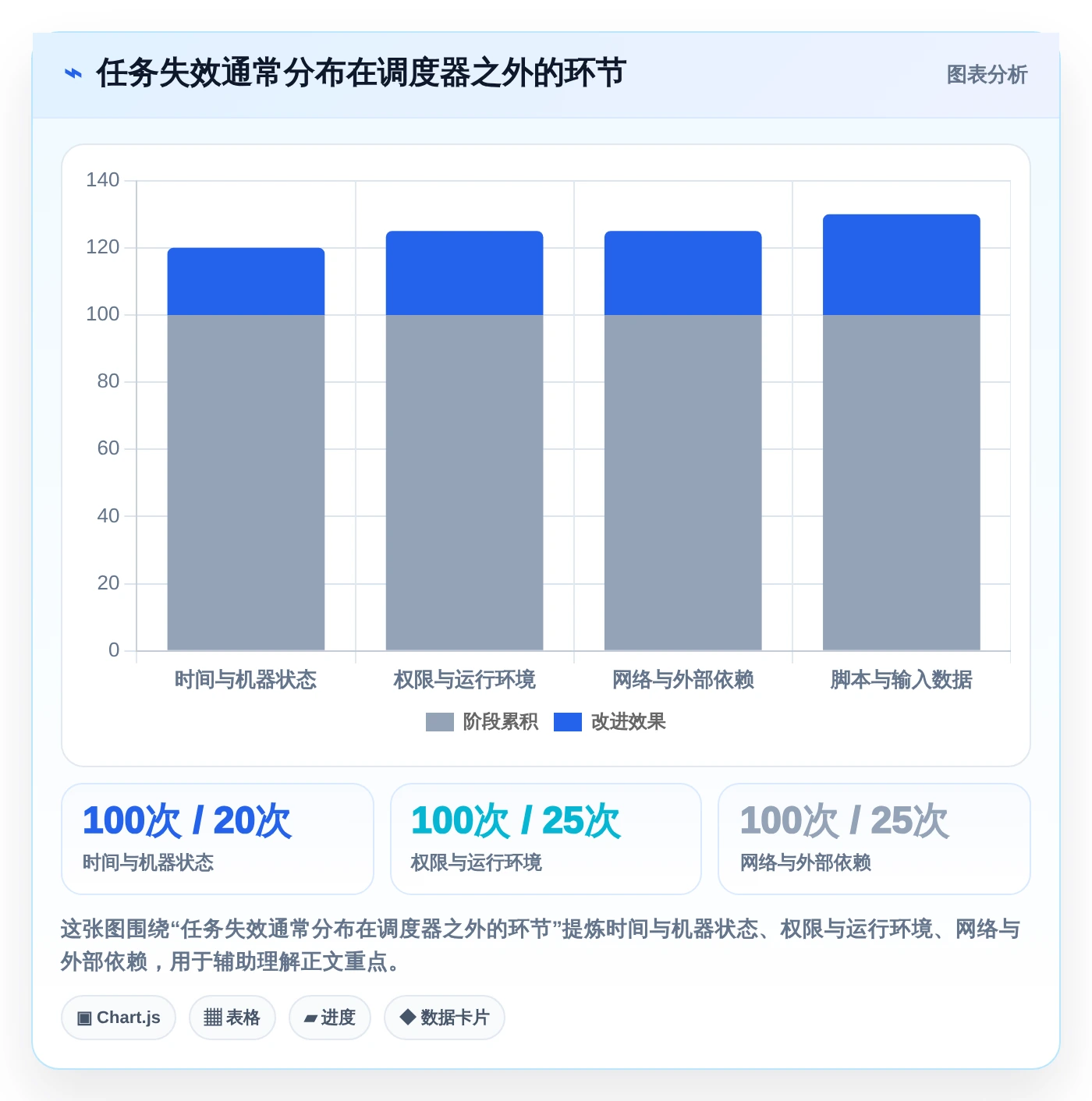Screen dimensions: 1092x1101
Task: Click the 权限与运行环境 x-axis label
Action: click(x=464, y=680)
